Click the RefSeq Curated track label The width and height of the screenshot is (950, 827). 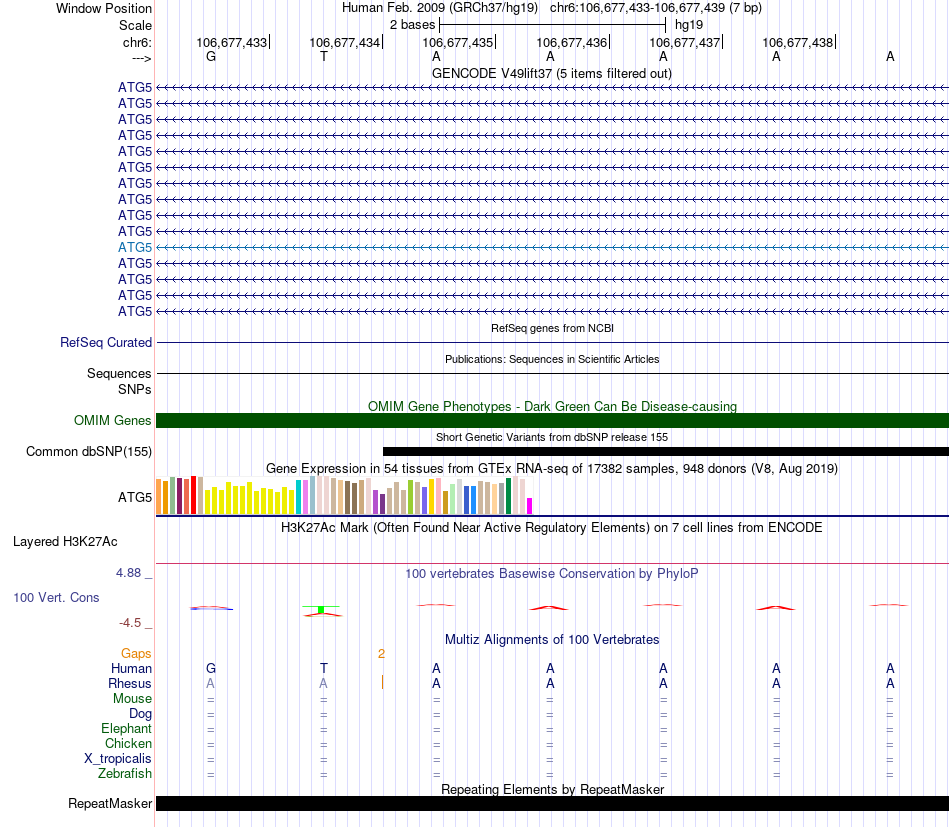(x=106, y=342)
